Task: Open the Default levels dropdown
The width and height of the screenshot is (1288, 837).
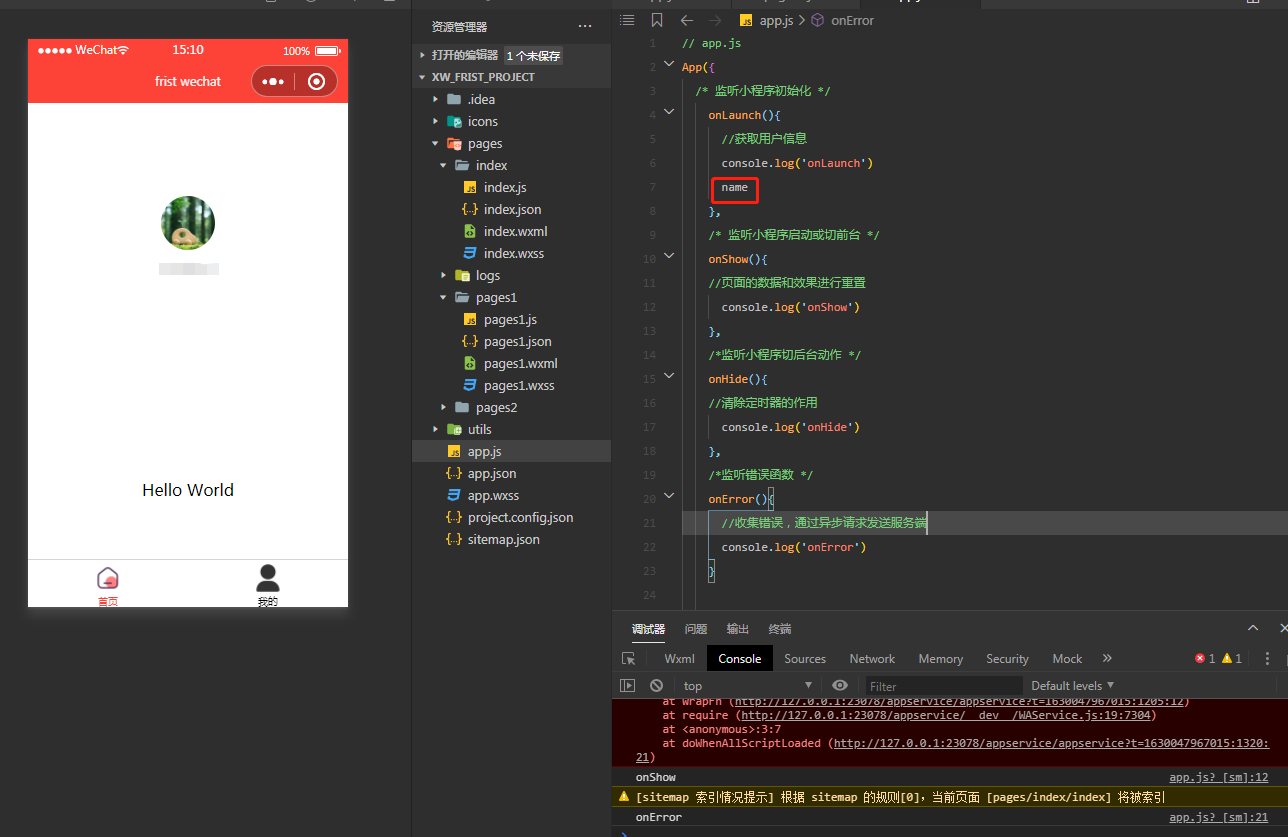Action: pyautogui.click(x=1072, y=686)
